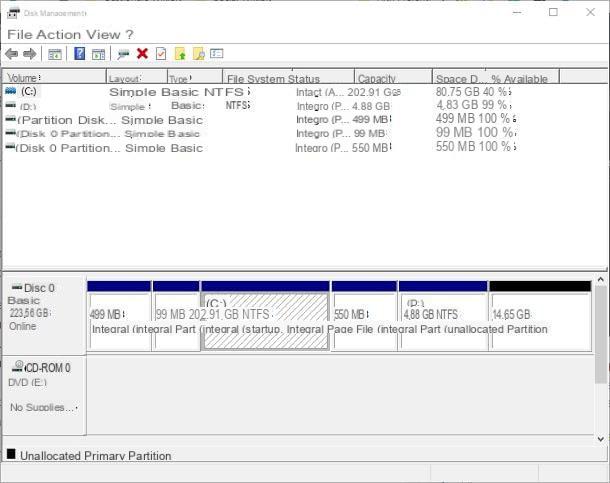Viewport: 610px width, 483px height.
Task: Sort by the Volume column header
Action: tap(54, 78)
